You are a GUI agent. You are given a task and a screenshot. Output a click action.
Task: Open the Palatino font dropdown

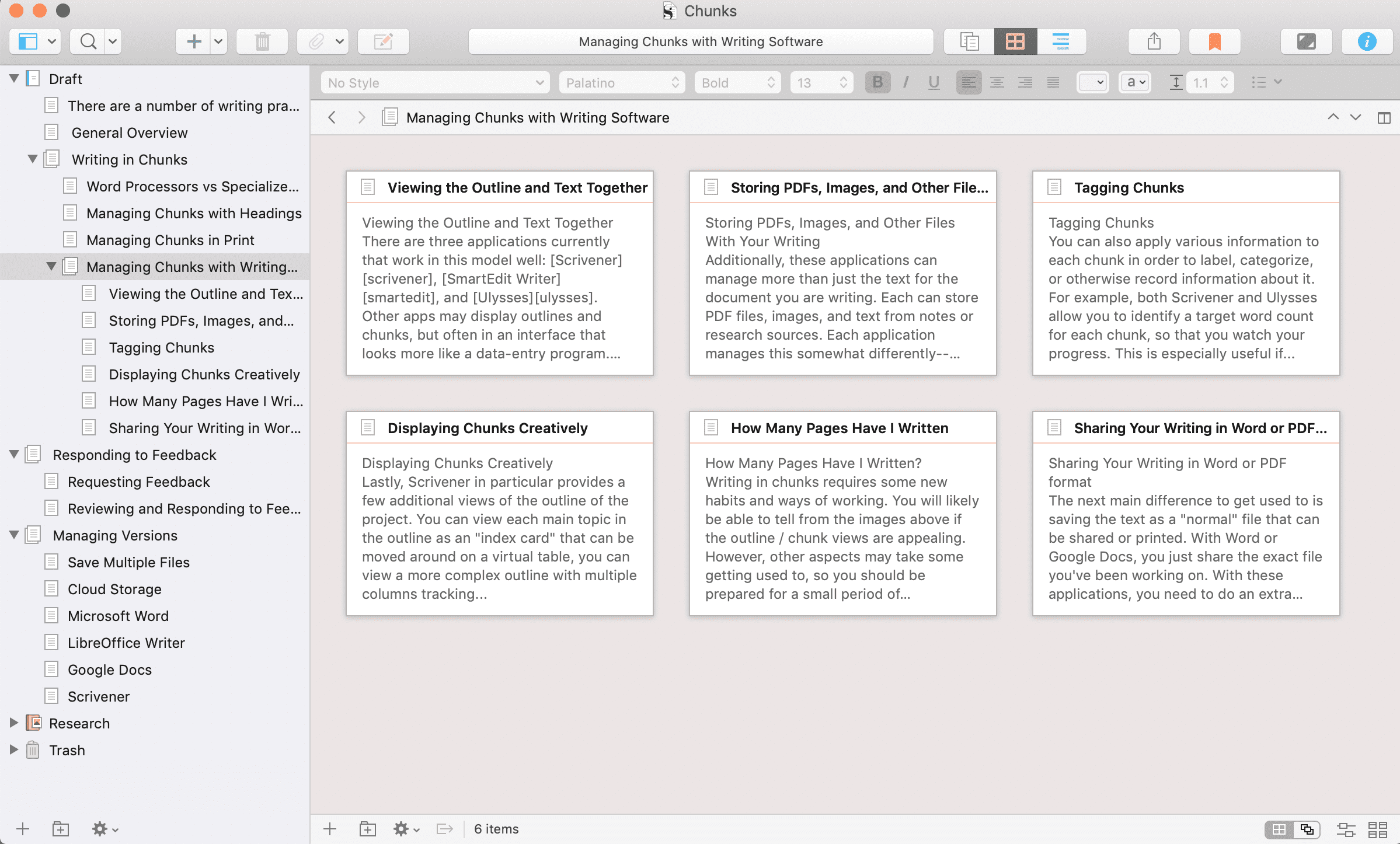click(x=622, y=83)
